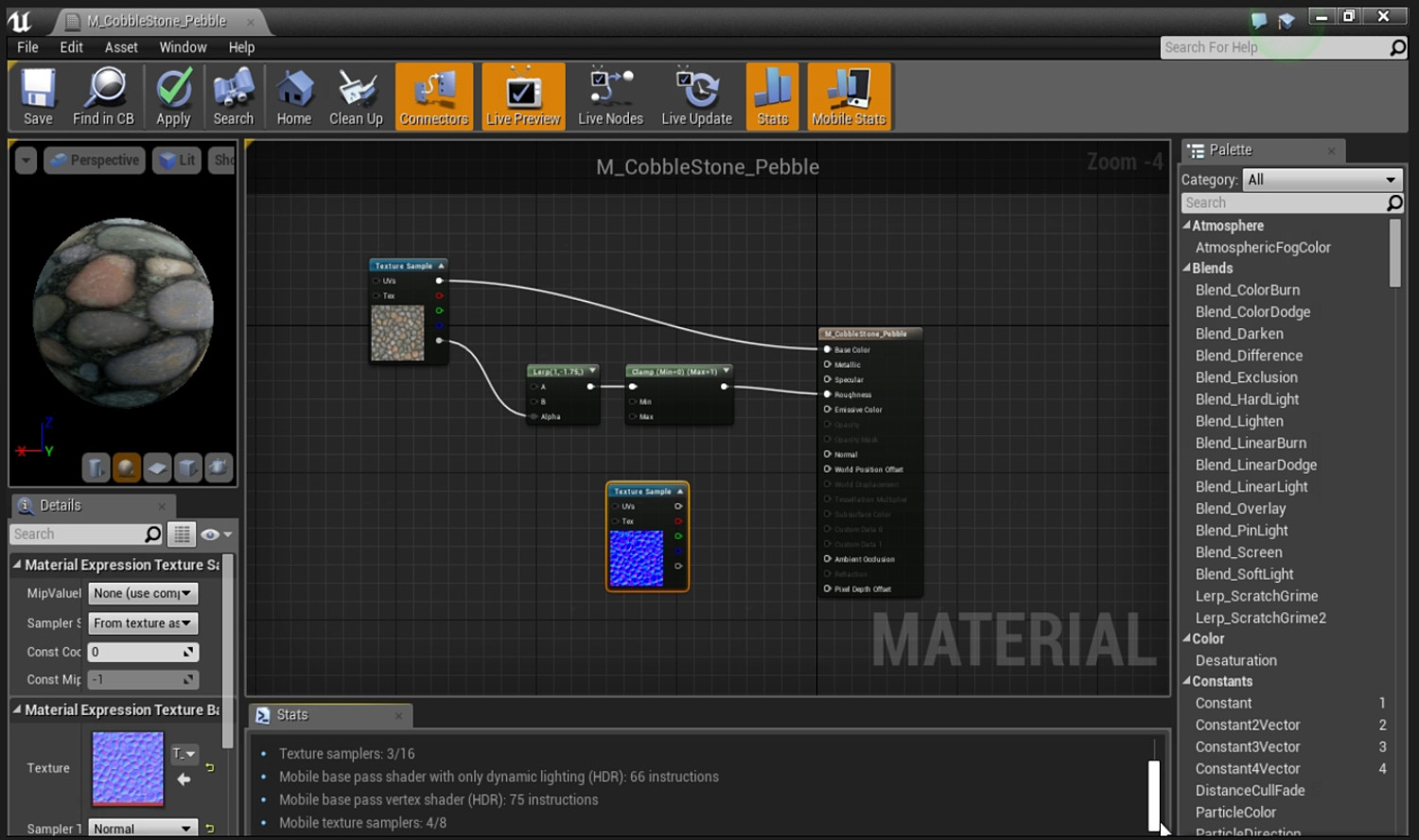
Task: Toggle the Connectors toolbar option
Action: [x=434, y=96]
